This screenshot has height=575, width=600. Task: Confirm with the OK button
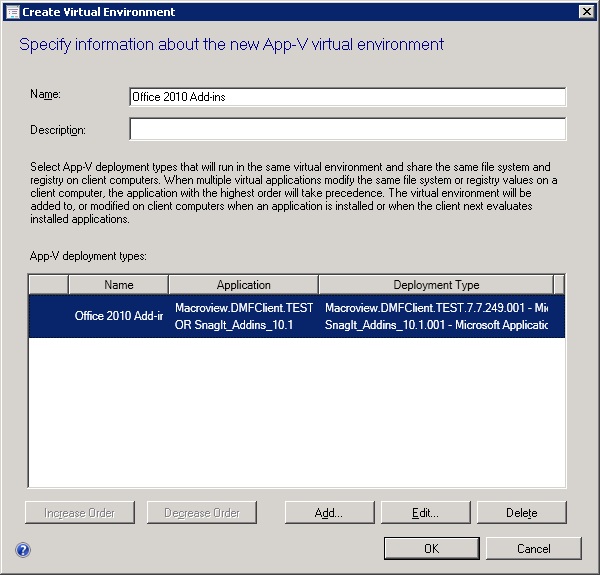[431, 548]
